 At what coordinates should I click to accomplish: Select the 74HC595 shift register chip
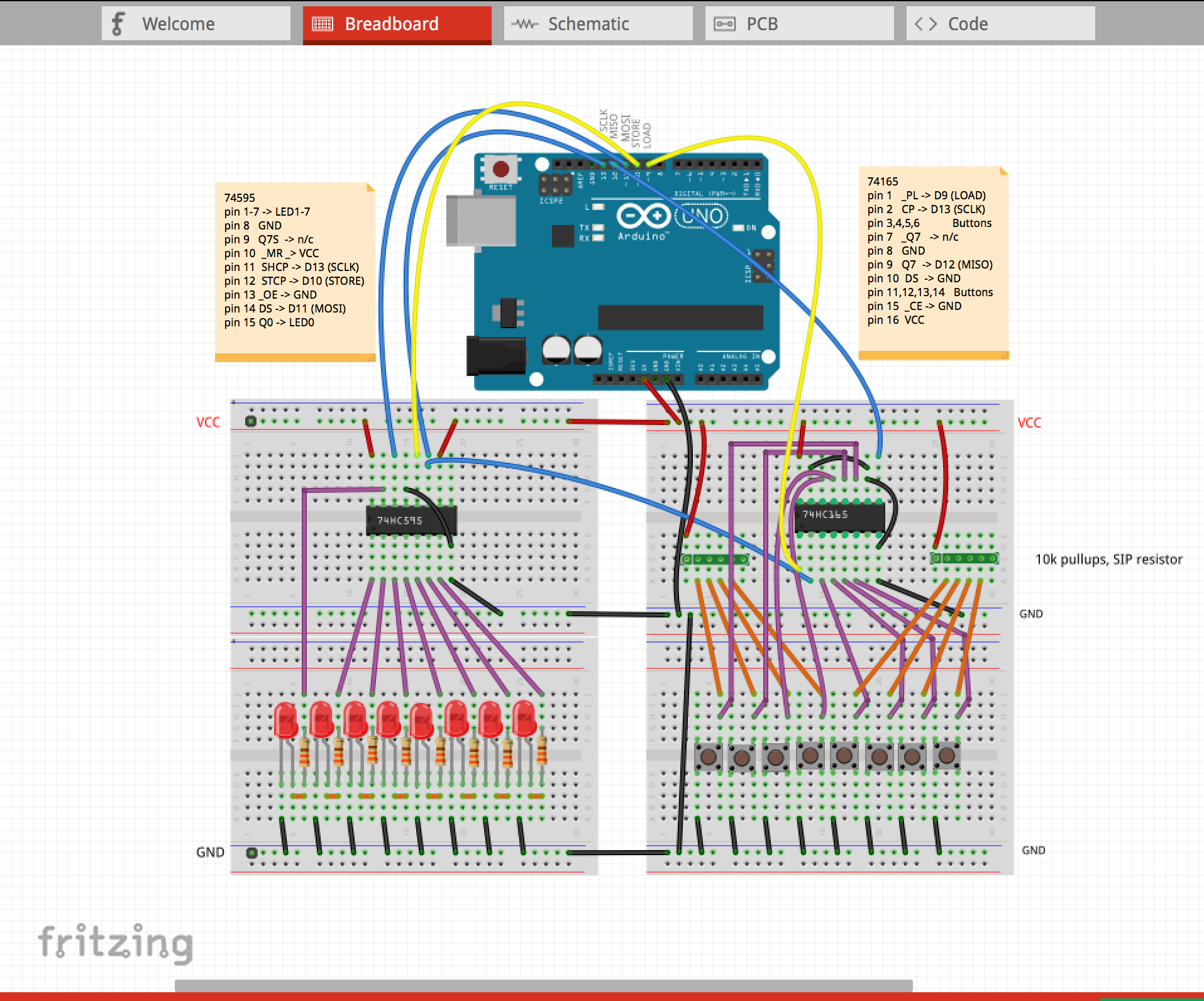[x=412, y=521]
